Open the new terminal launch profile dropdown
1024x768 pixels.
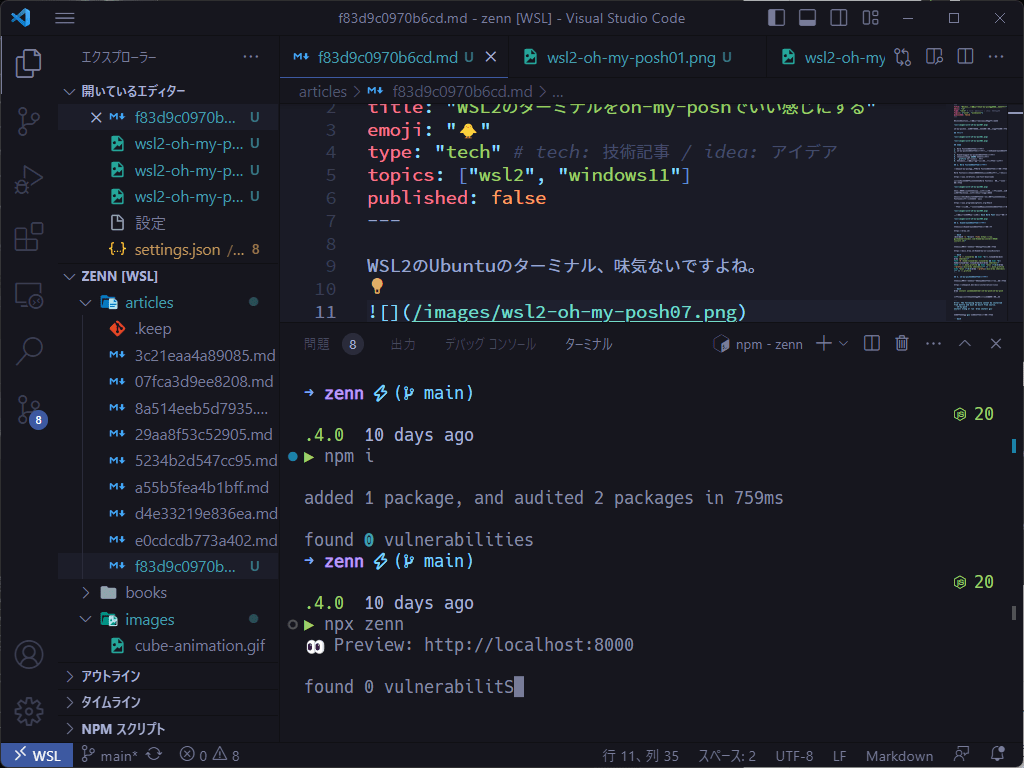(x=843, y=344)
